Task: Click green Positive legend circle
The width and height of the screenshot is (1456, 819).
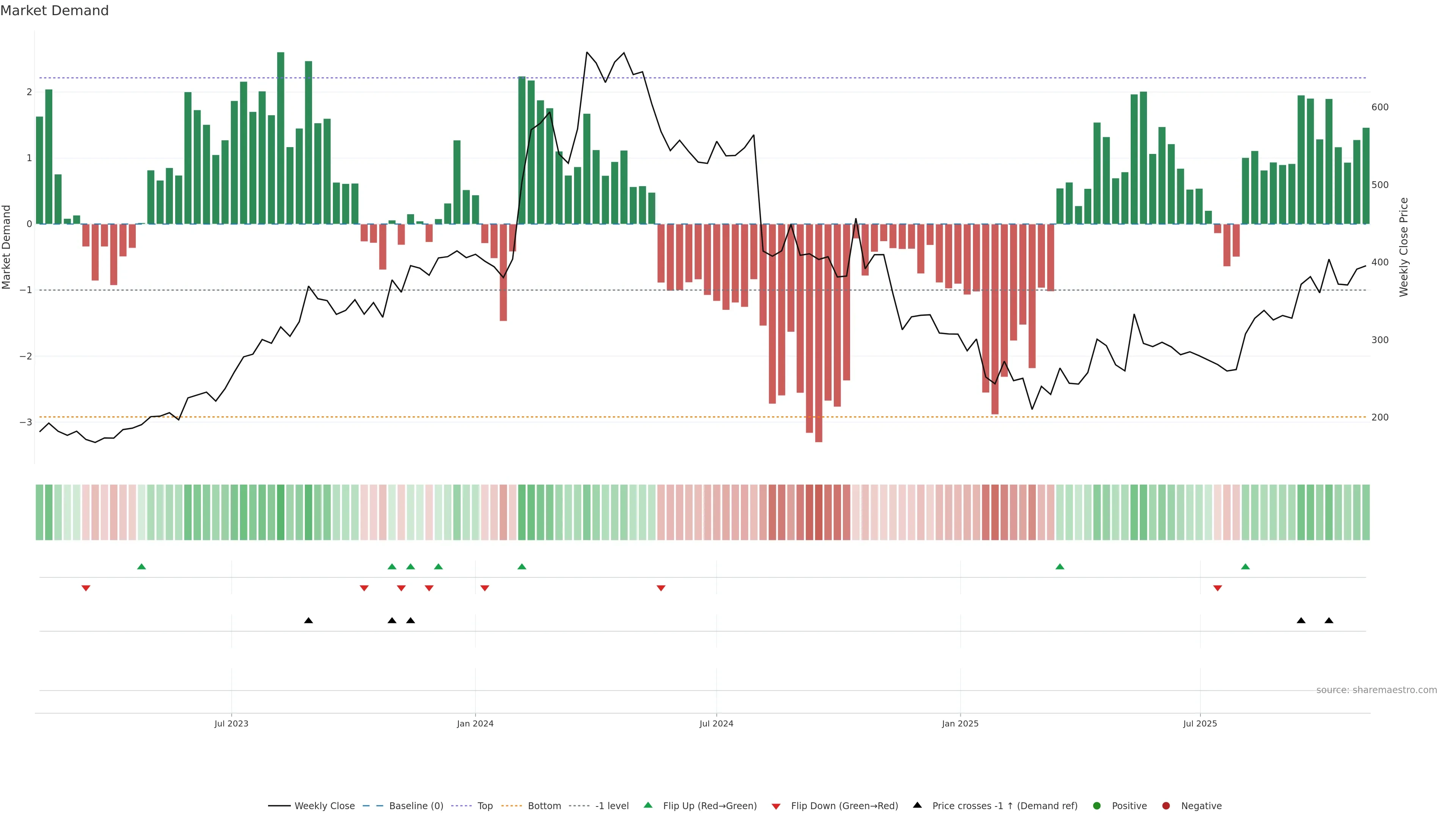Action: point(1097,806)
